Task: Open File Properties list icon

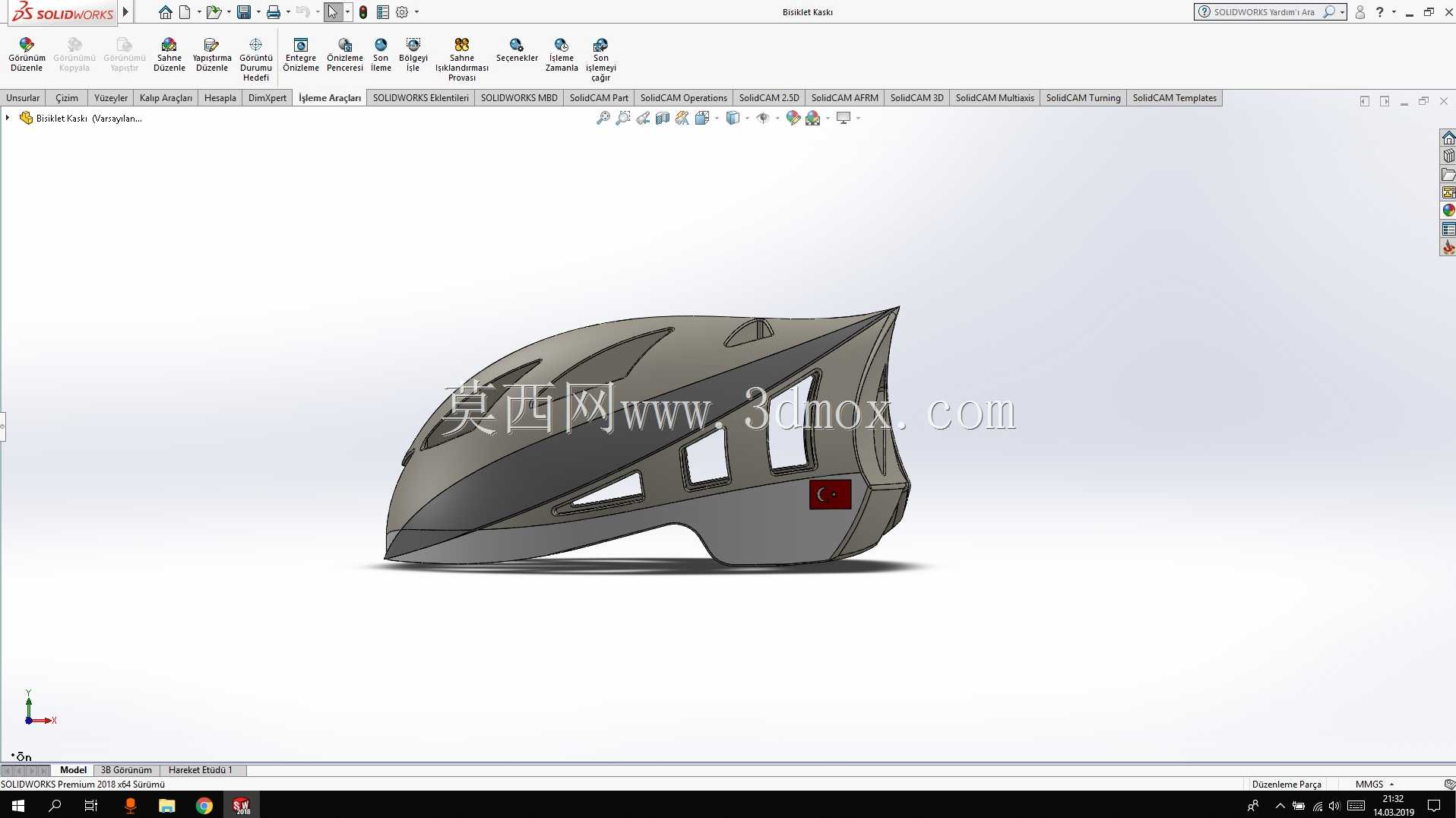Action: pyautogui.click(x=383, y=12)
